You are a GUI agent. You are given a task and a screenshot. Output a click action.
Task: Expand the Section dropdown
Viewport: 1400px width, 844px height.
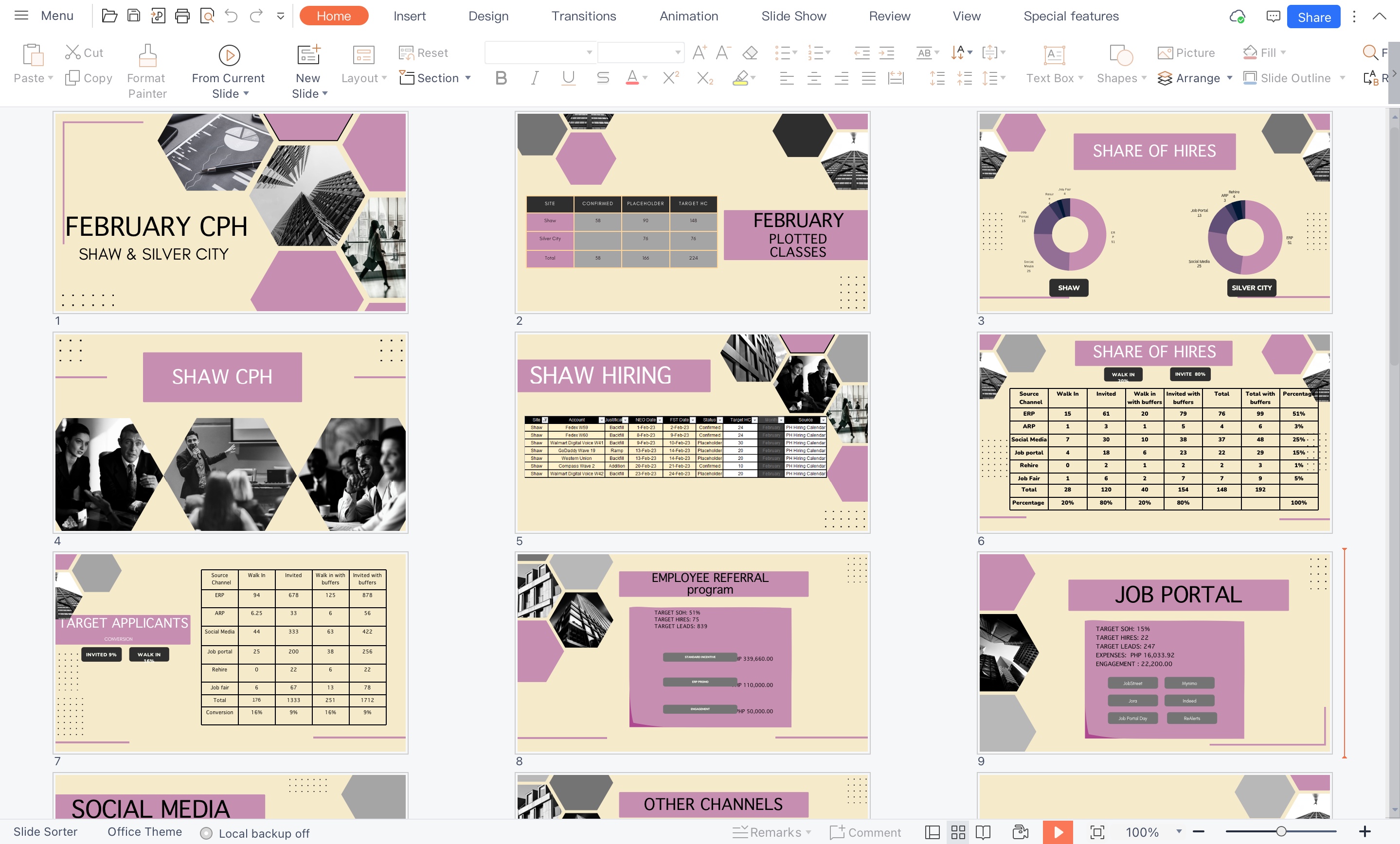468,78
